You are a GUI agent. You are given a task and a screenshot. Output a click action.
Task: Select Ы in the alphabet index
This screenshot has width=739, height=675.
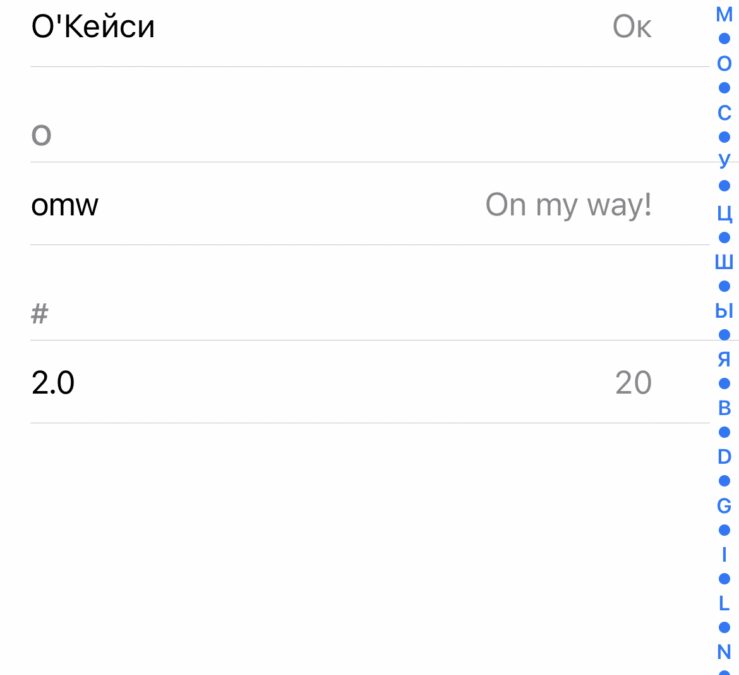724,311
